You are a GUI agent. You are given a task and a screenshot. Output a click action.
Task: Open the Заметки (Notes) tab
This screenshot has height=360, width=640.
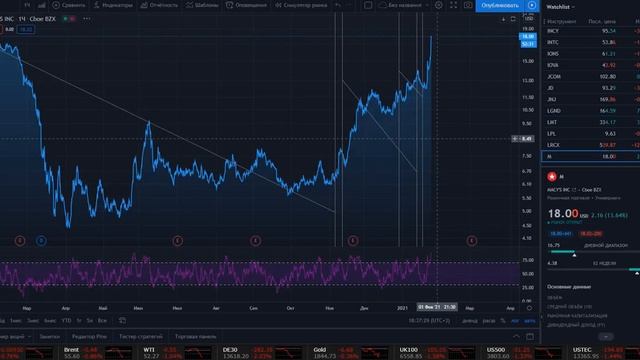50,337
